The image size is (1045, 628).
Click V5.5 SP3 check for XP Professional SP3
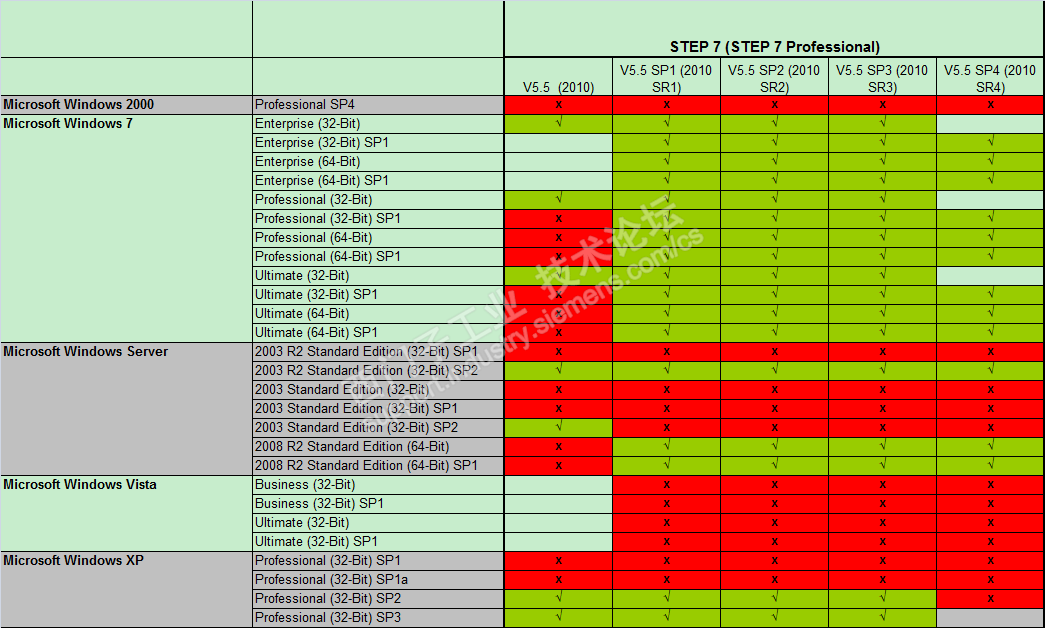coord(882,618)
